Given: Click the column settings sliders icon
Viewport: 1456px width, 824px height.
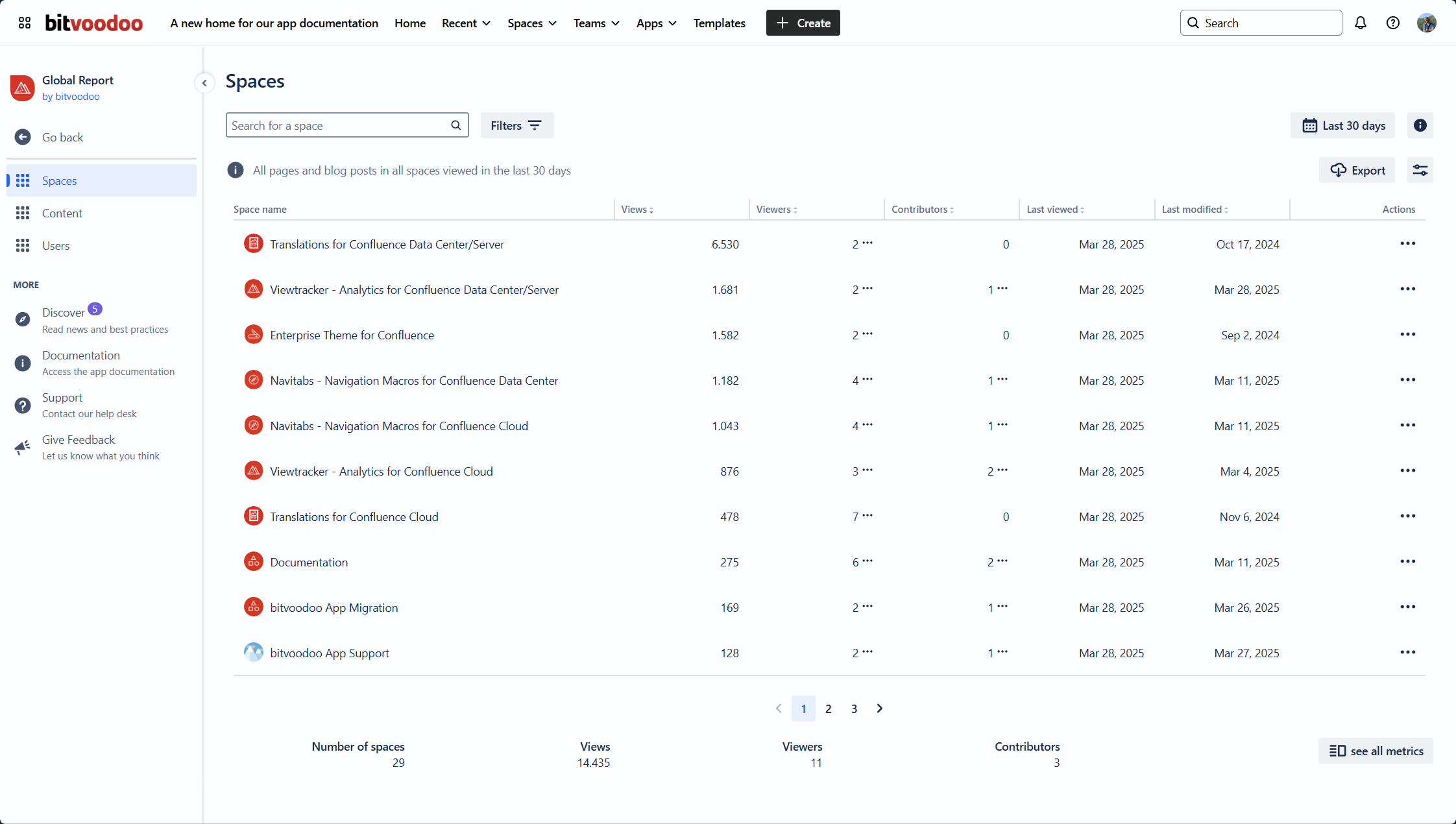Looking at the screenshot, I should [1420, 170].
